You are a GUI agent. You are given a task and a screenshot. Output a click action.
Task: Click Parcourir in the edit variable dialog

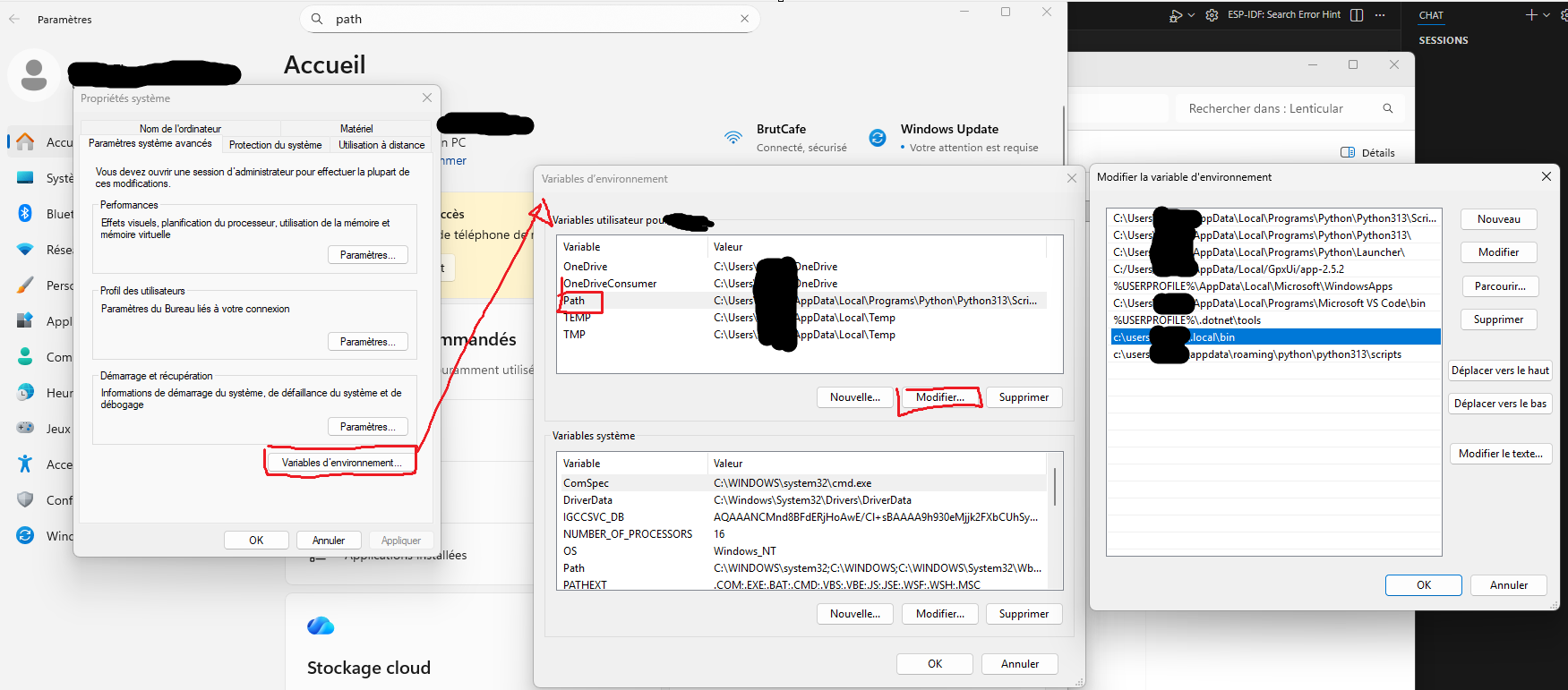coord(1499,286)
